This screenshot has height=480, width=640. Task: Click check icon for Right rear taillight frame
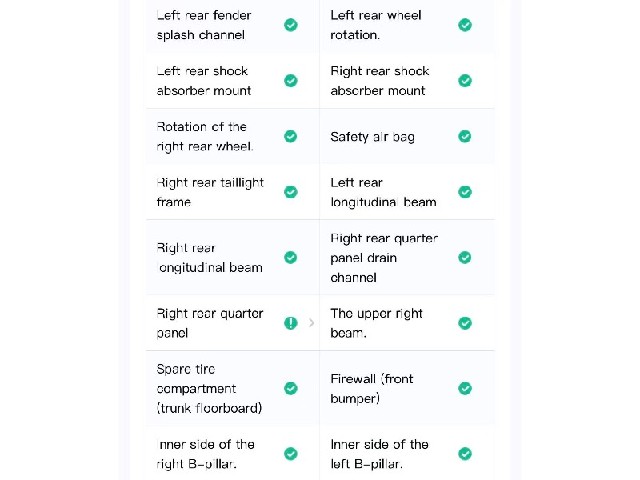coord(291,192)
